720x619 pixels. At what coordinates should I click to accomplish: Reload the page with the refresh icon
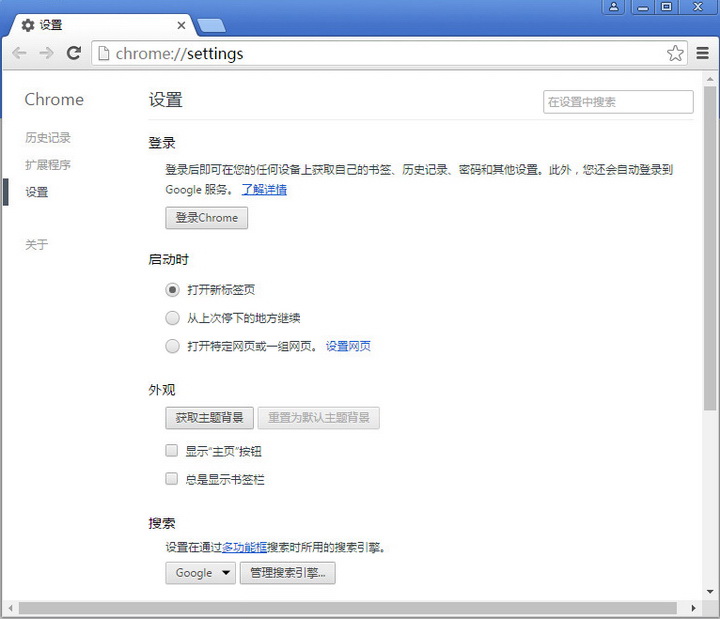pyautogui.click(x=73, y=53)
